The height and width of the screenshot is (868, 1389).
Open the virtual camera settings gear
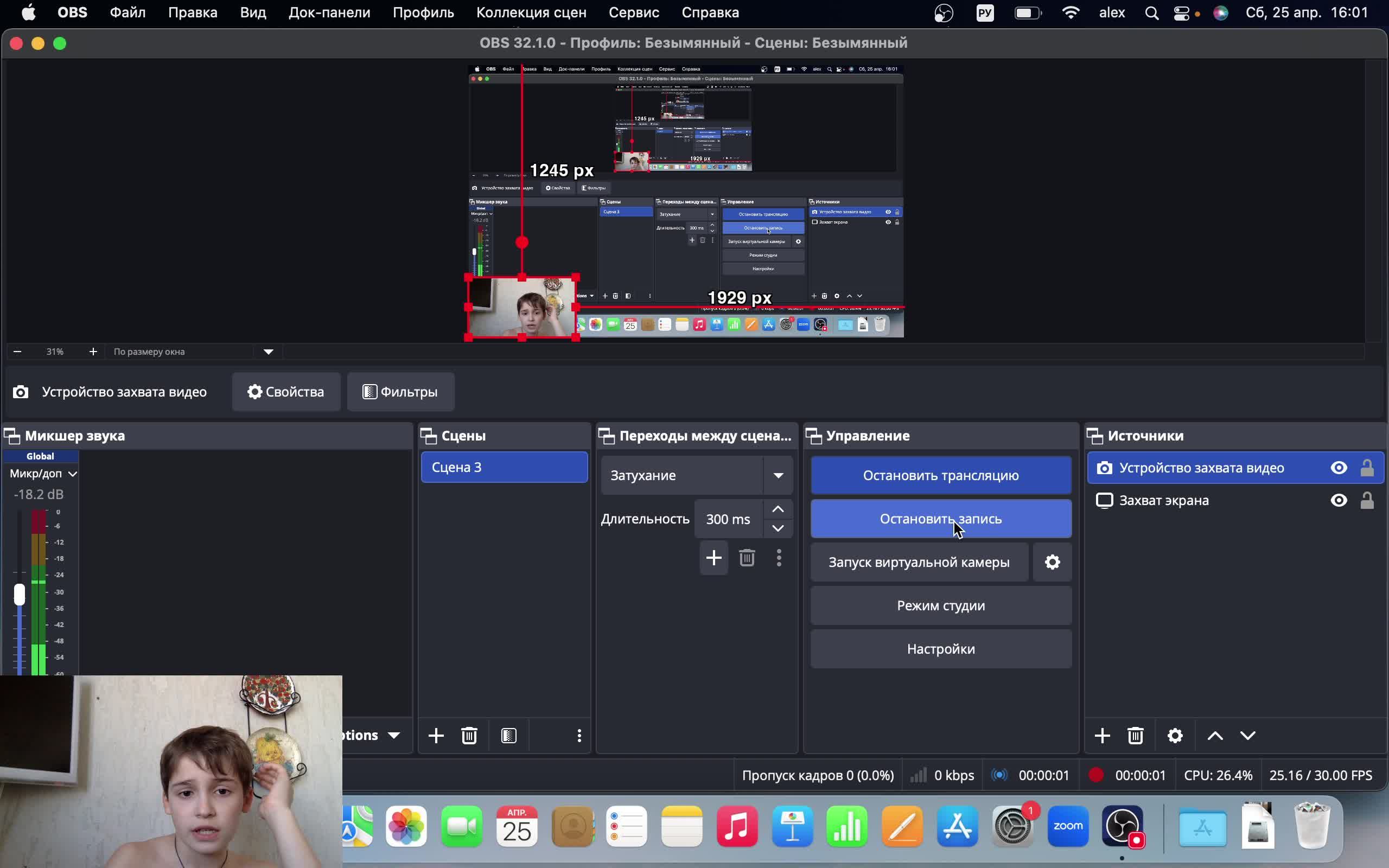pos(1052,562)
